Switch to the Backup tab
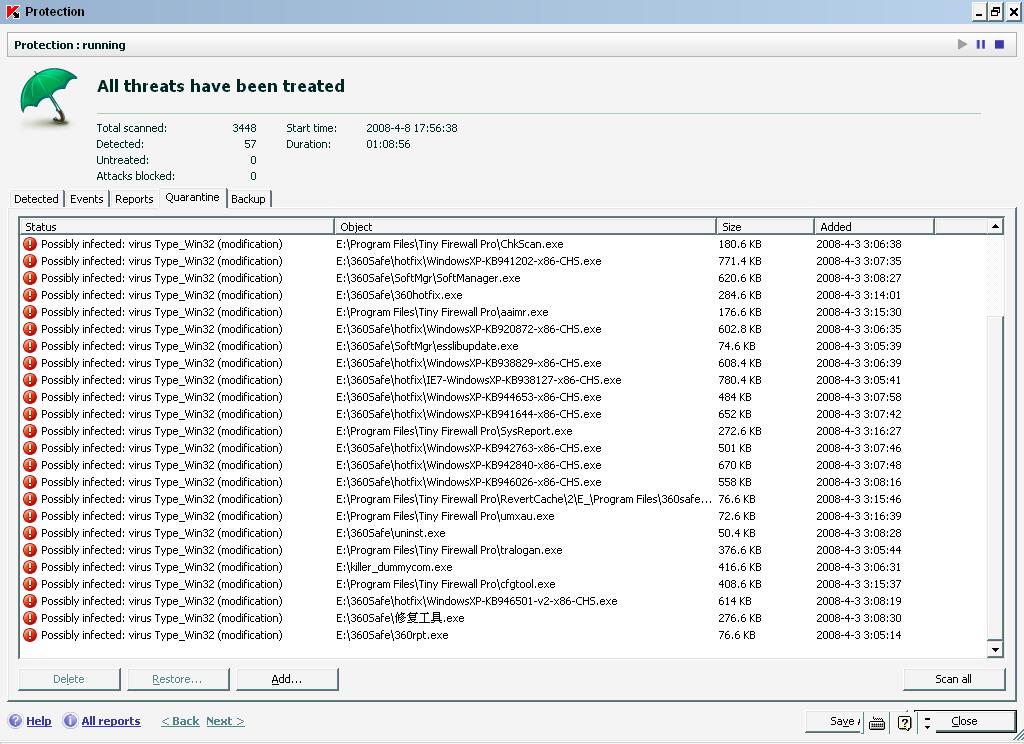This screenshot has width=1024, height=744. coord(248,199)
